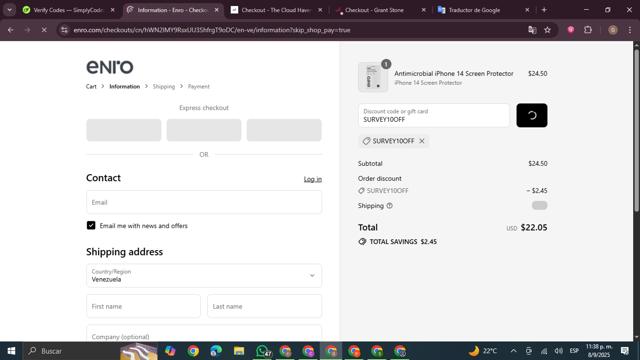Image resolution: width=640 pixels, height=360 pixels.
Task: Stop loading the page
Action: [x=44, y=30]
